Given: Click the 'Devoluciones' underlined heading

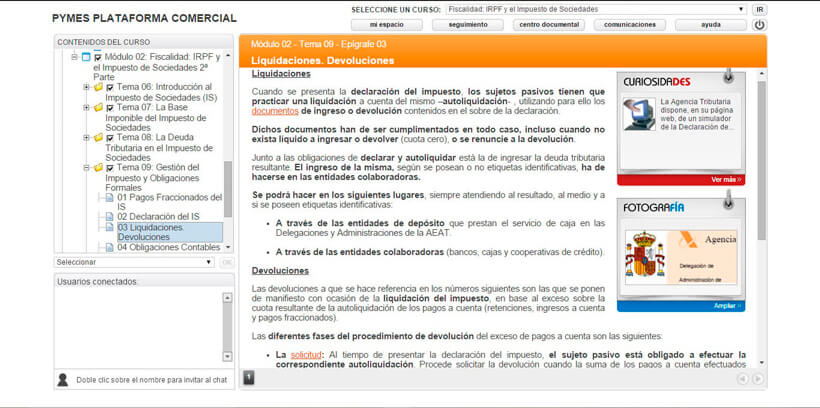Looking at the screenshot, I should (280, 270).
